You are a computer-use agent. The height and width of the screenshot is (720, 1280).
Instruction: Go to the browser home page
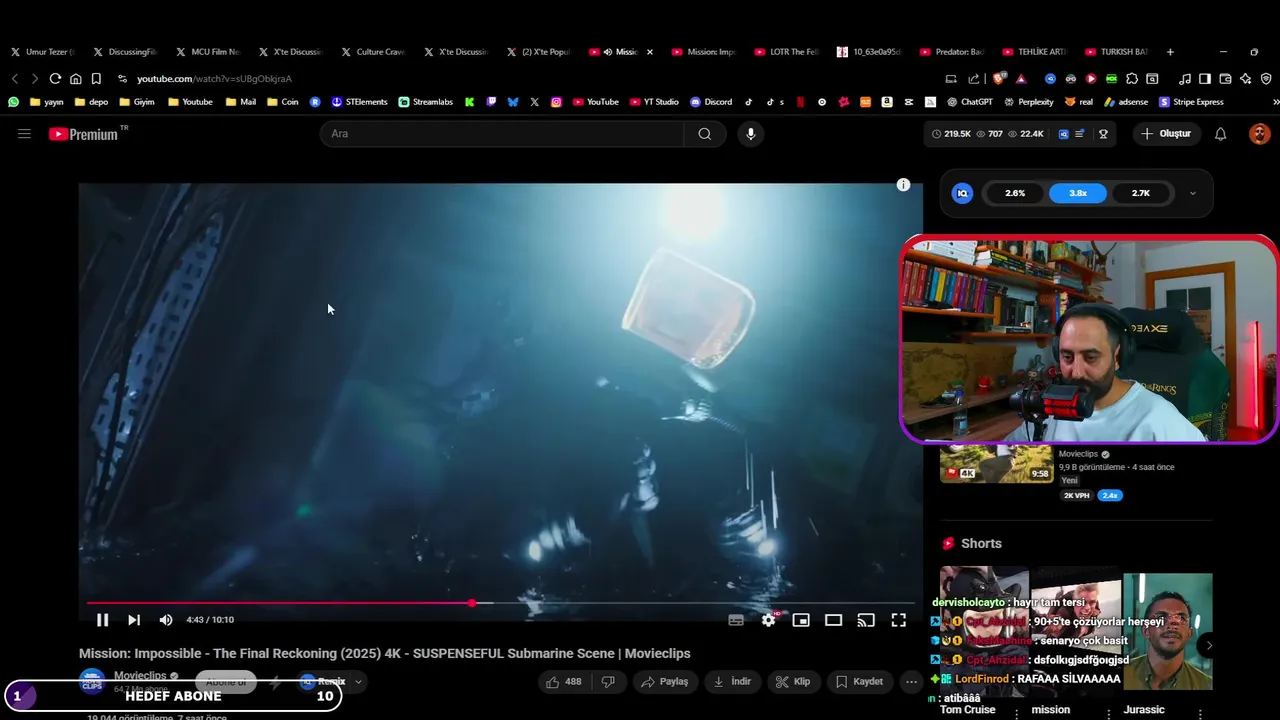[75, 78]
